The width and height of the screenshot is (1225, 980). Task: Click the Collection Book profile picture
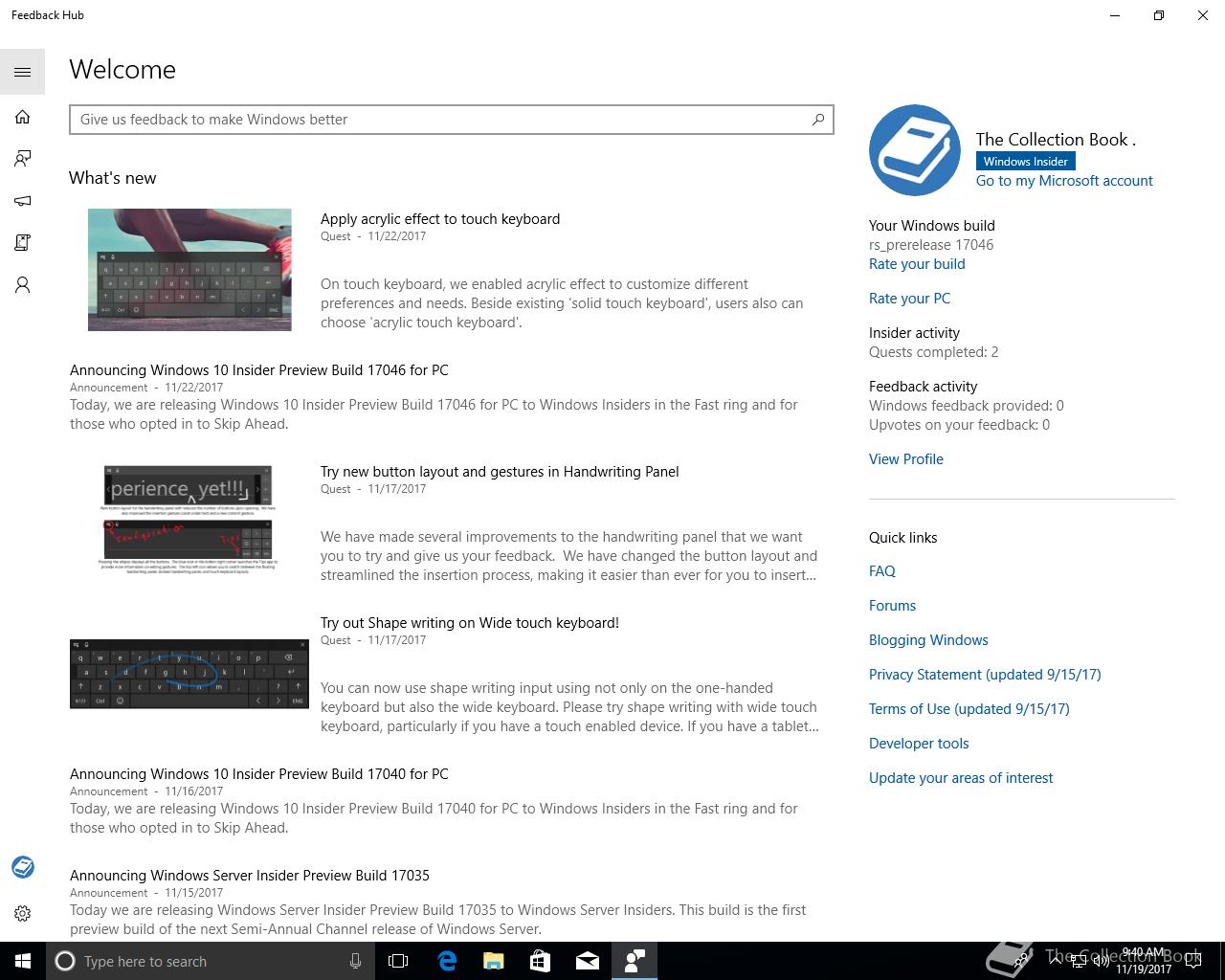pos(915,150)
